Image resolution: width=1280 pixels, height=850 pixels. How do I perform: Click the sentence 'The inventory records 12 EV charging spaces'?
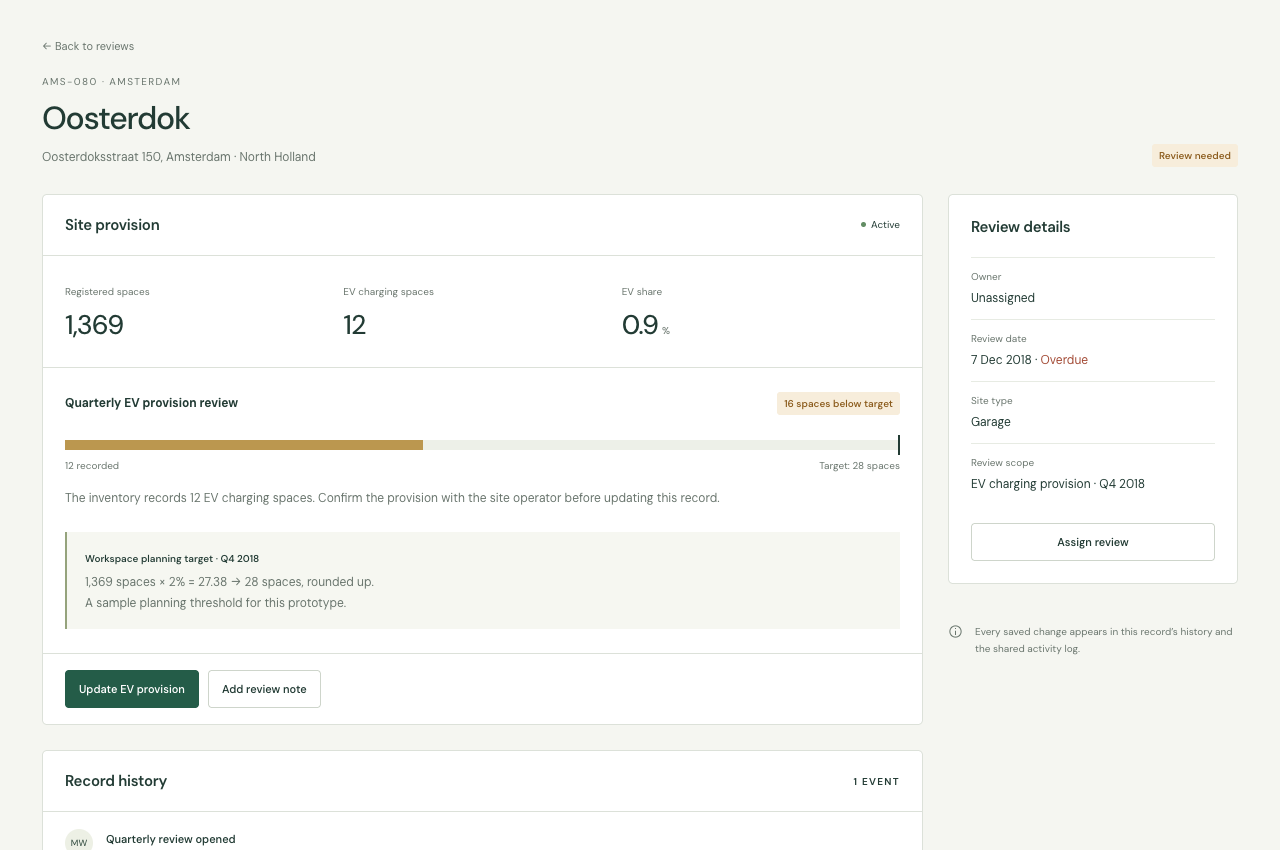pyautogui.click(x=189, y=497)
